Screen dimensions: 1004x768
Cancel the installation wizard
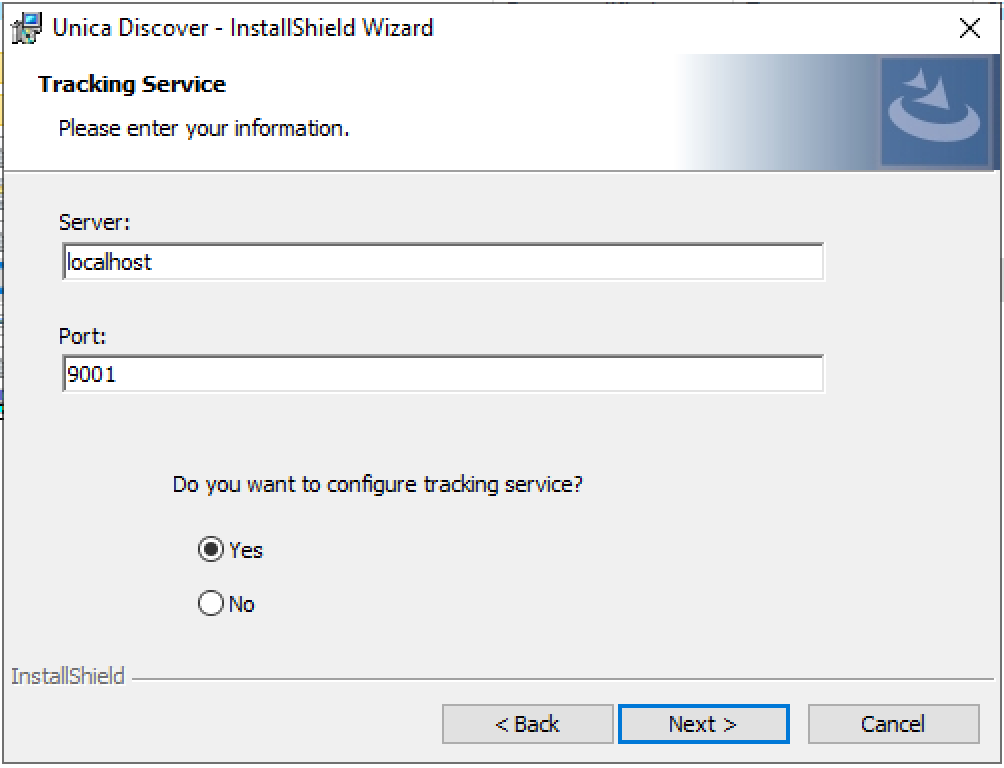(x=892, y=724)
